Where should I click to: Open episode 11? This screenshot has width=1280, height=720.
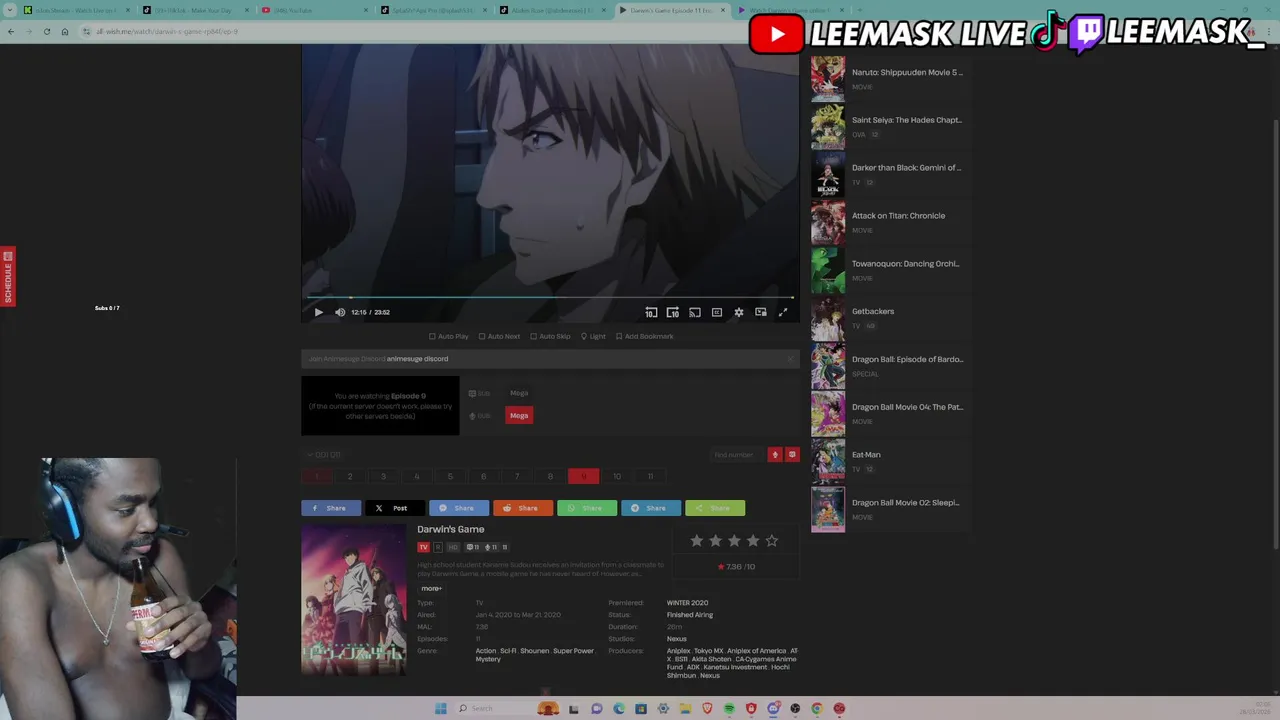tap(650, 476)
